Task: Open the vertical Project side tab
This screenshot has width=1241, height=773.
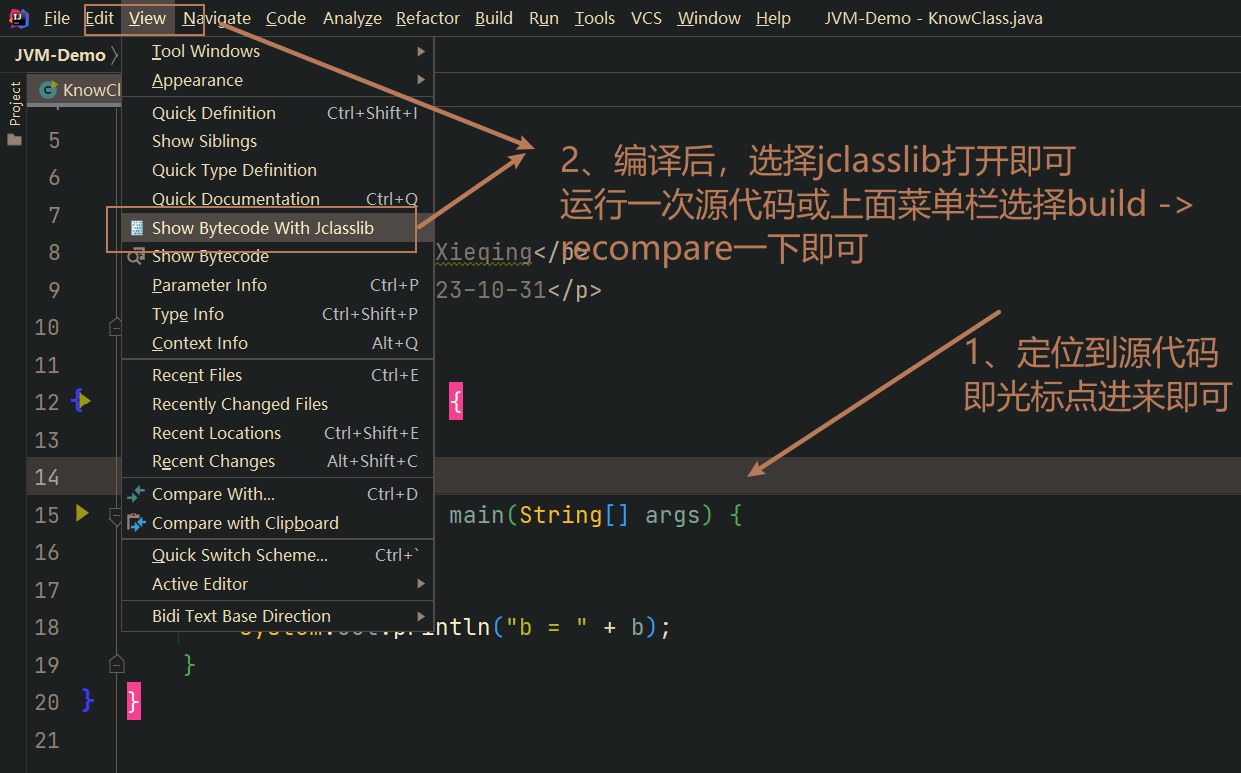Action: click(14, 103)
